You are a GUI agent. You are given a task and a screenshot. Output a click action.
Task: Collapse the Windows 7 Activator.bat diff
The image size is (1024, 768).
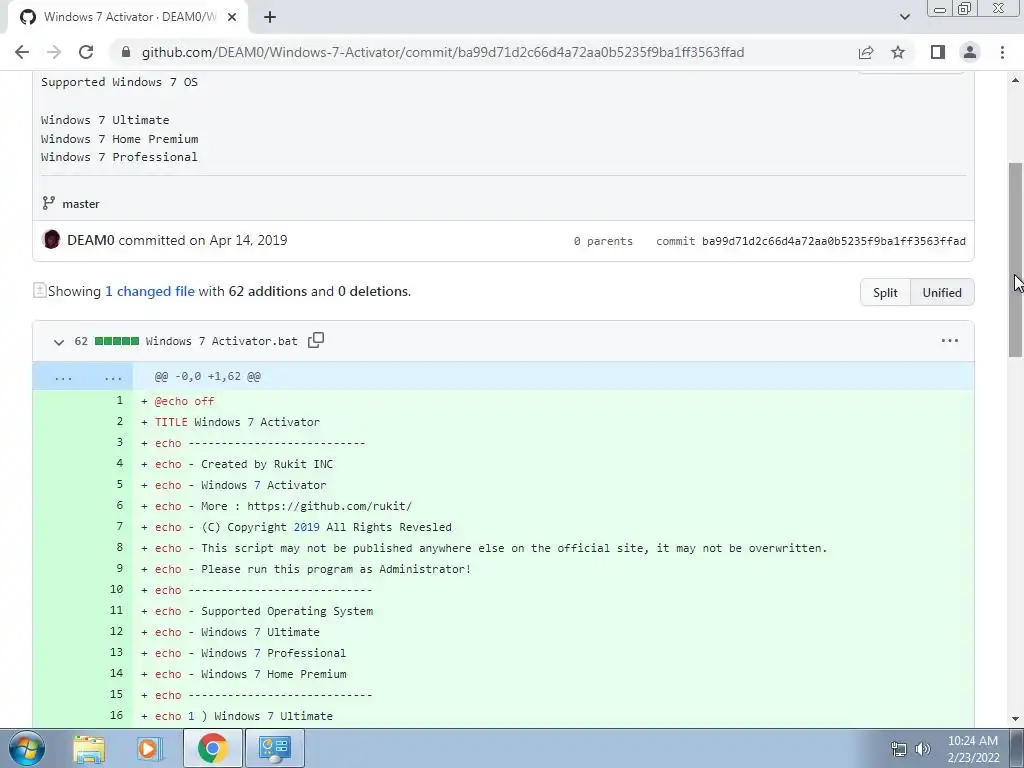point(59,342)
